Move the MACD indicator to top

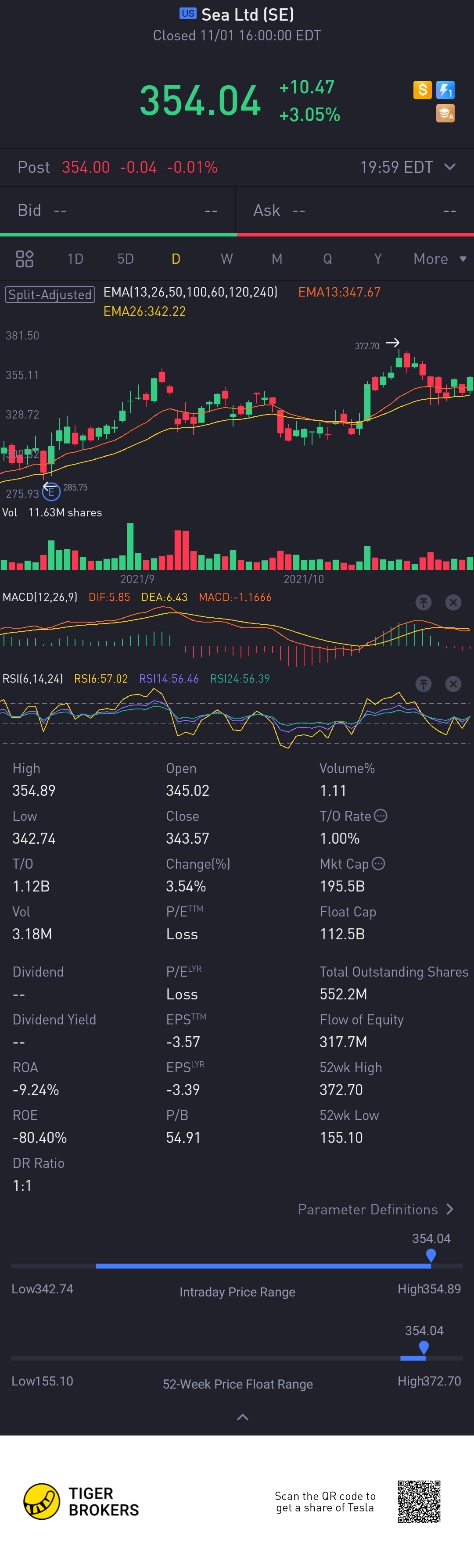[x=424, y=602]
